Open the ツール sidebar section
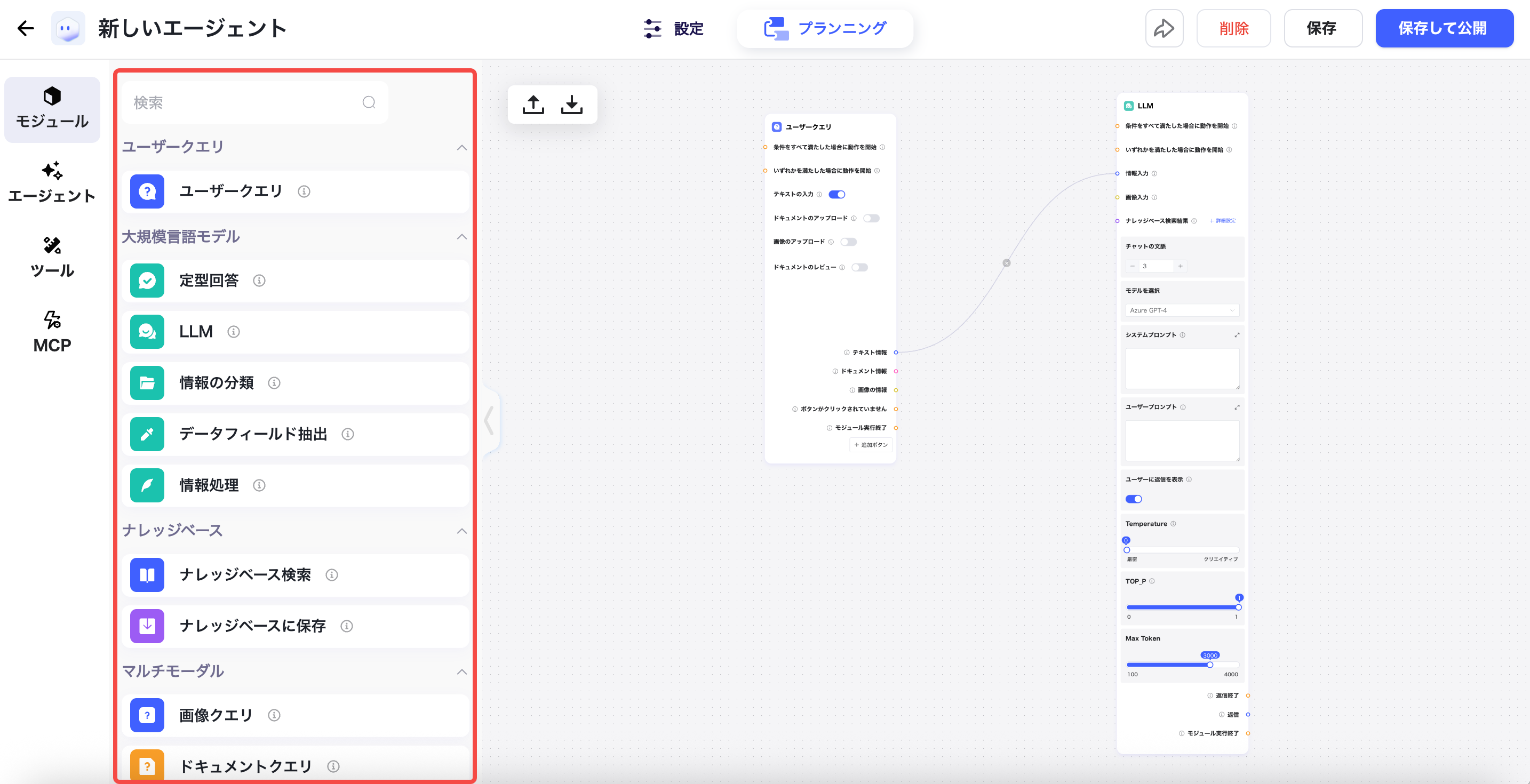Viewport: 1530px width, 784px height. coord(52,257)
